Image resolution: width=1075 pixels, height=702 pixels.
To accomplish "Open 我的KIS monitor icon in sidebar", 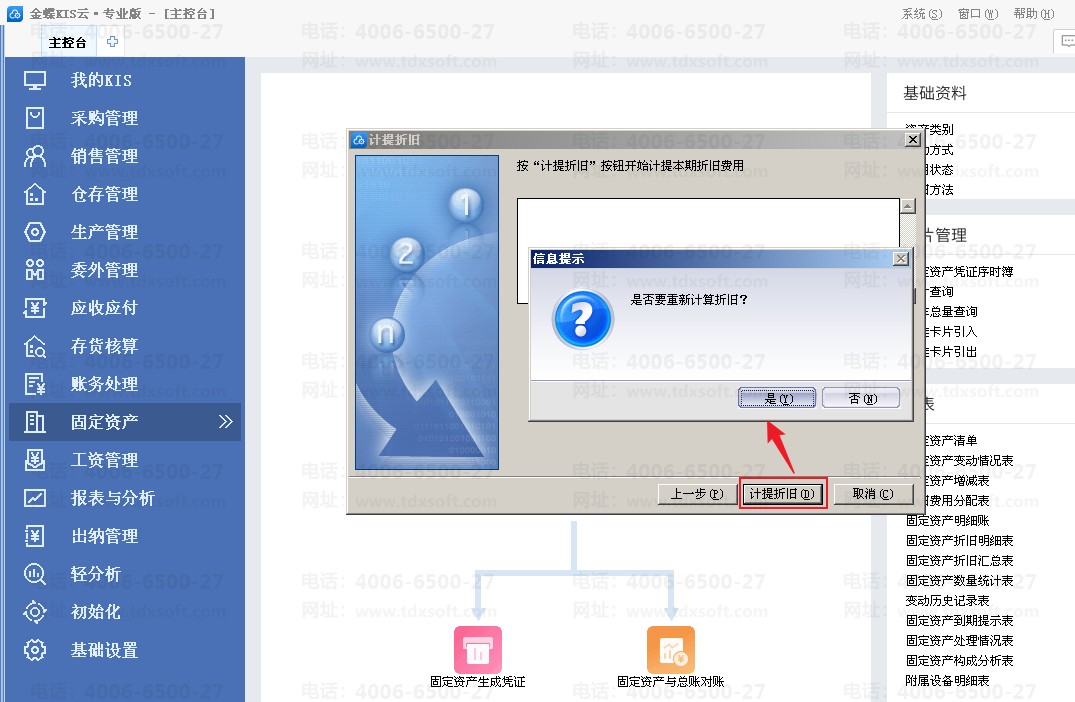I will 35,80.
